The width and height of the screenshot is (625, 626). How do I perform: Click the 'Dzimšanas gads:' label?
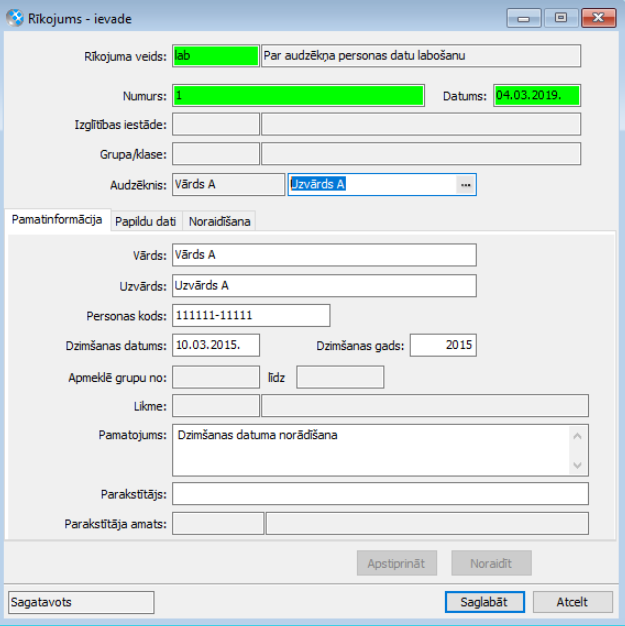point(360,346)
